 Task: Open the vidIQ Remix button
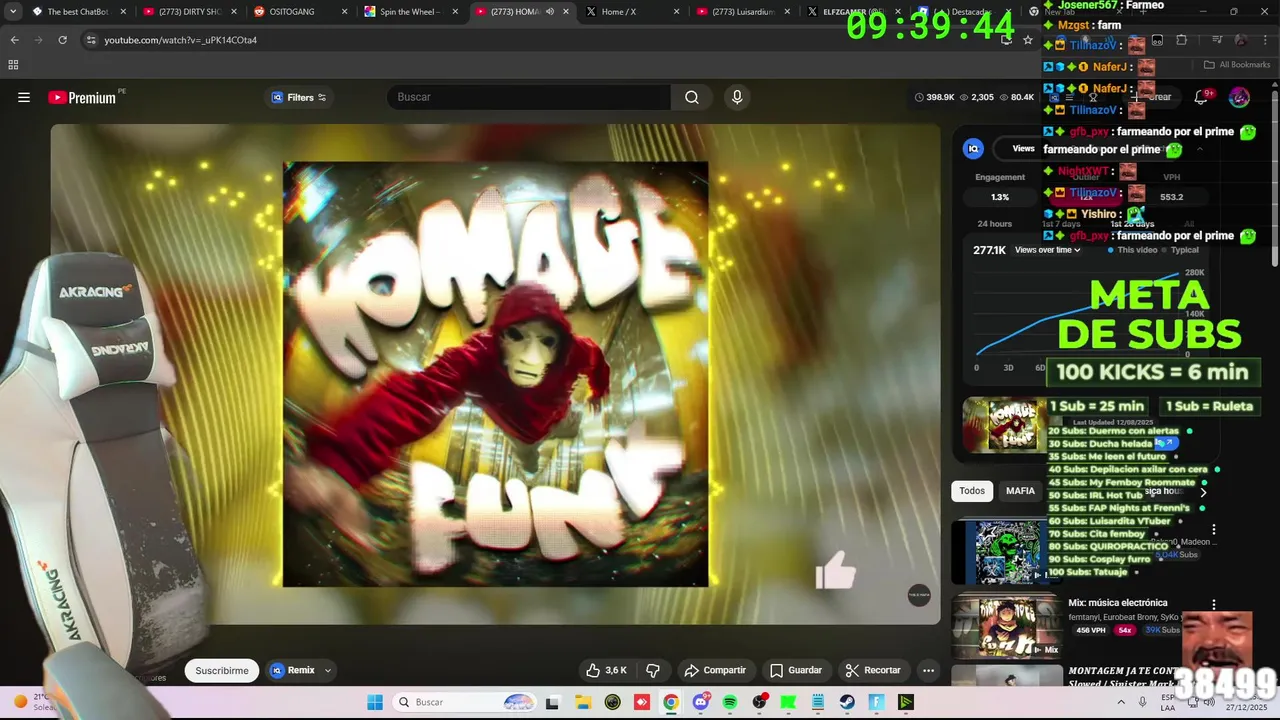click(x=293, y=671)
